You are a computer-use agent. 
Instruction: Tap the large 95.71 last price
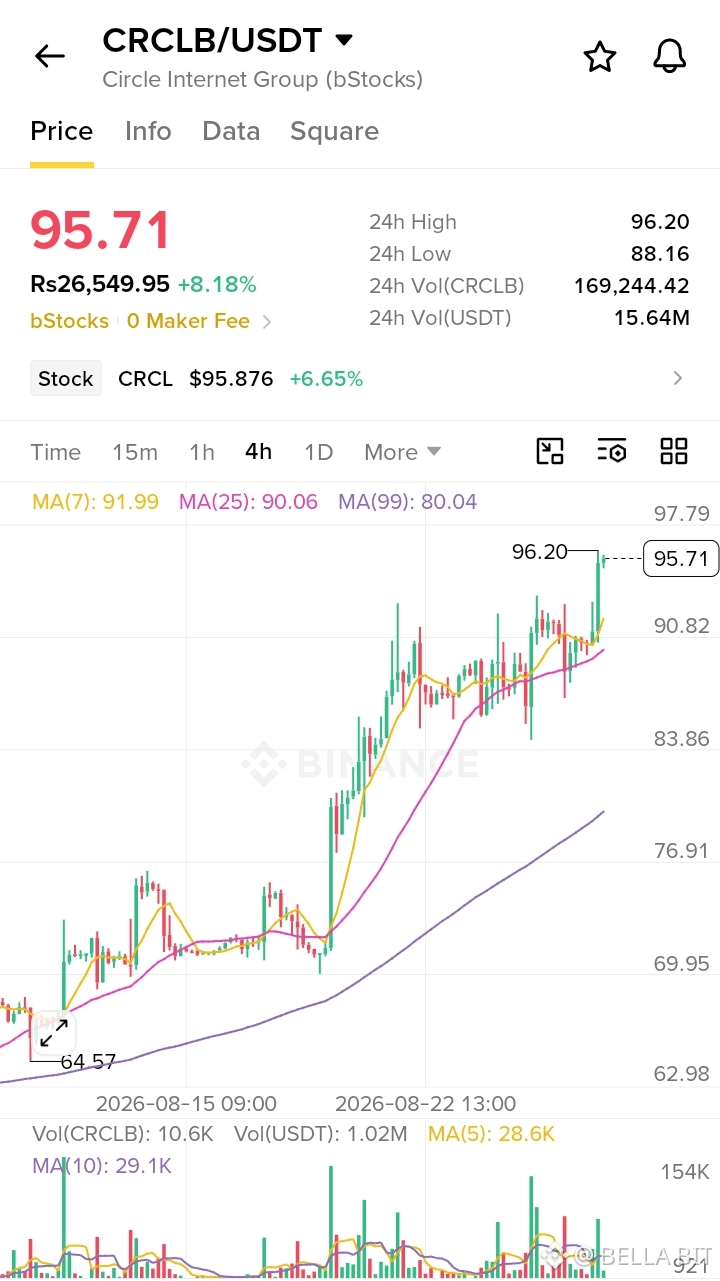(x=100, y=231)
